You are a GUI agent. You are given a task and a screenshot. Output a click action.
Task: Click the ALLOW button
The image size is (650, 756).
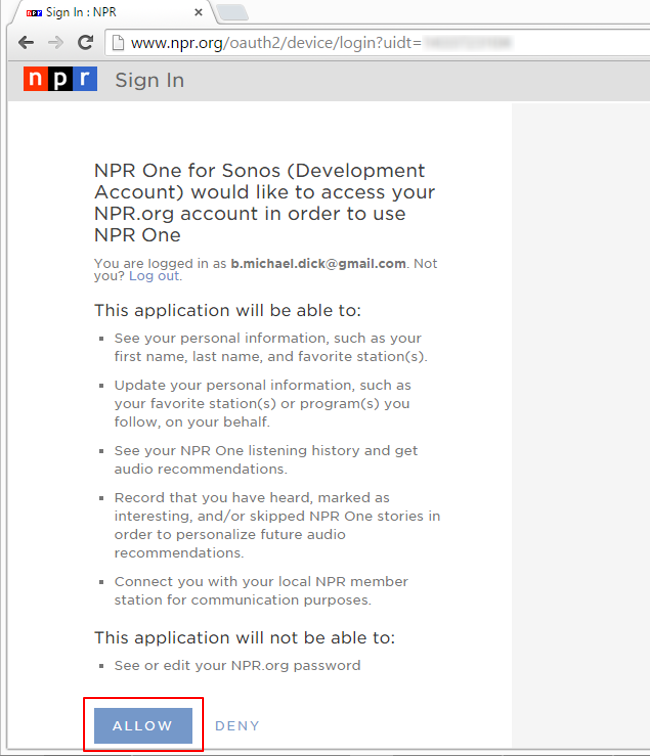[x=143, y=726]
